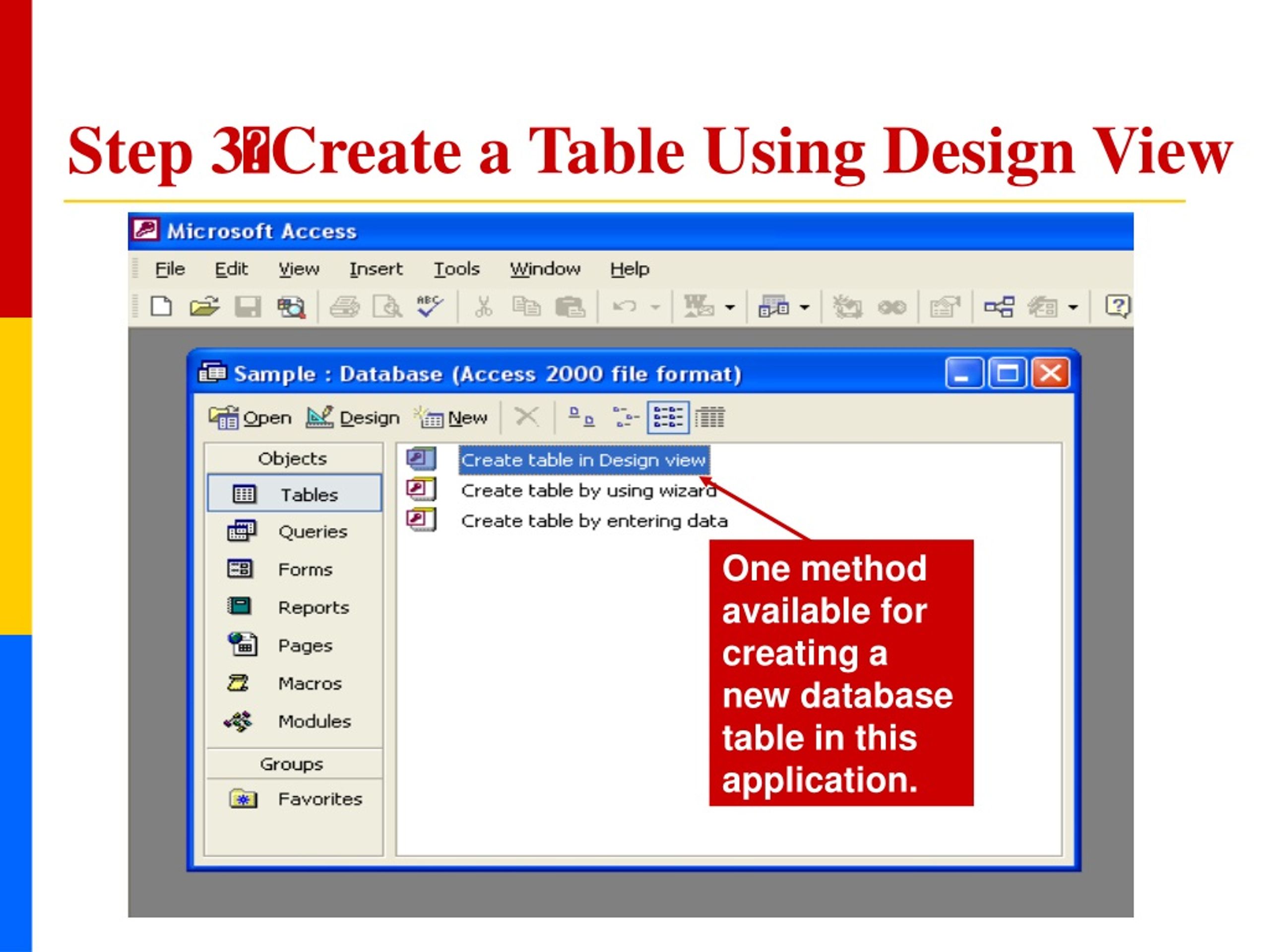The width and height of the screenshot is (1270, 952).
Task: Click the Microsoft Access title bar icon
Action: point(145,231)
